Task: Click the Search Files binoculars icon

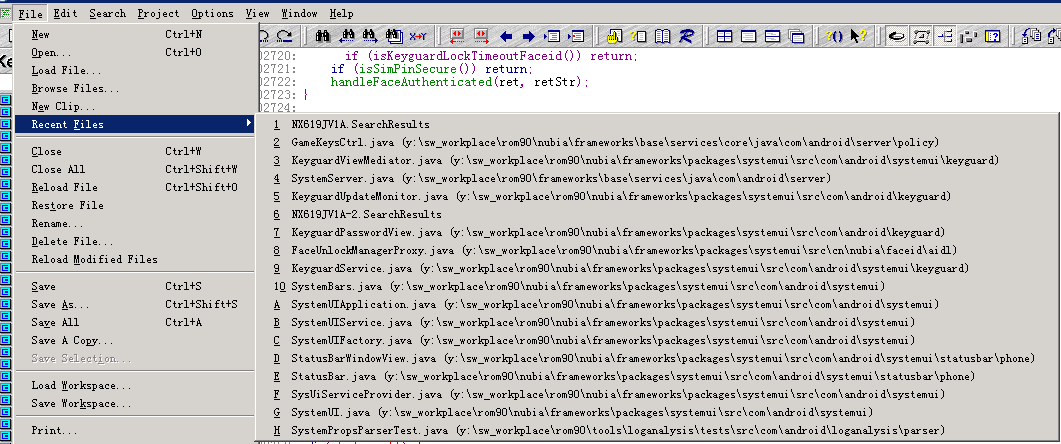Action: pyautogui.click(x=394, y=36)
